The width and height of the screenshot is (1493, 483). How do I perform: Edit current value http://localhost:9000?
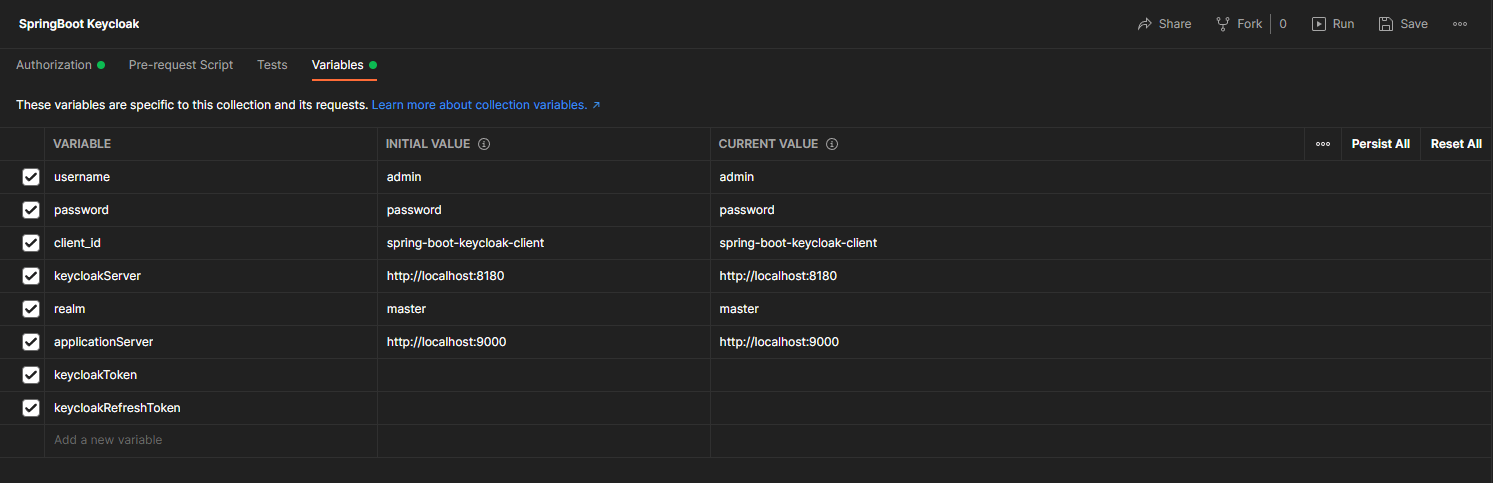[x=1101, y=342]
